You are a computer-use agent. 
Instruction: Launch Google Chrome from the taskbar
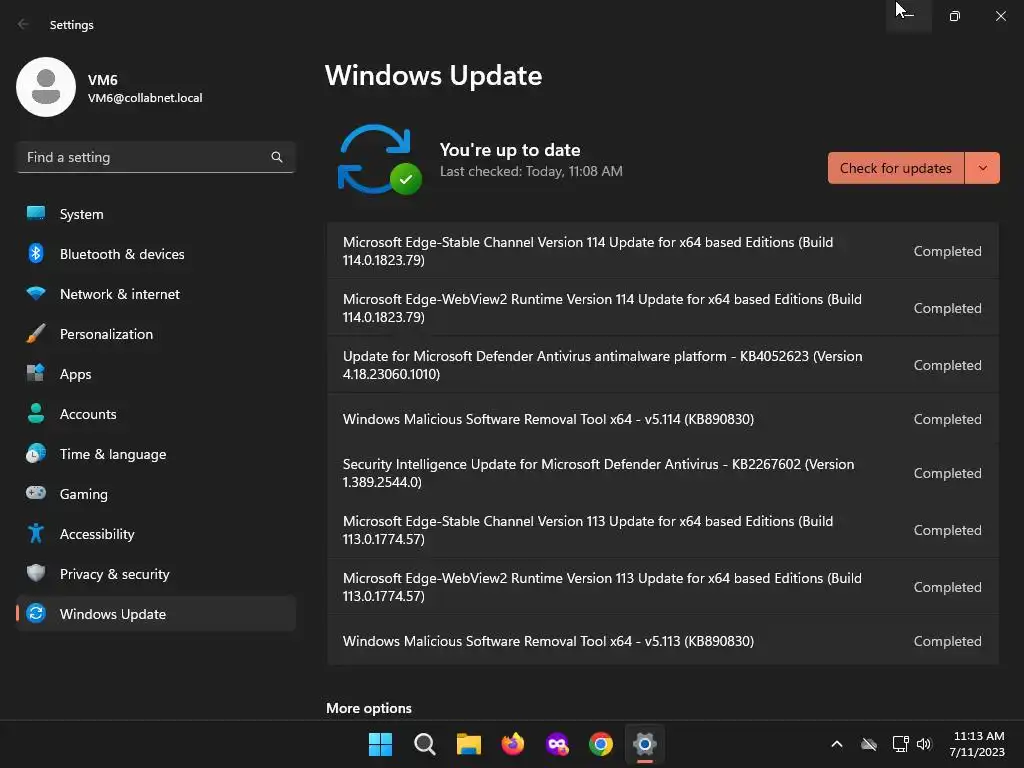[600, 744]
